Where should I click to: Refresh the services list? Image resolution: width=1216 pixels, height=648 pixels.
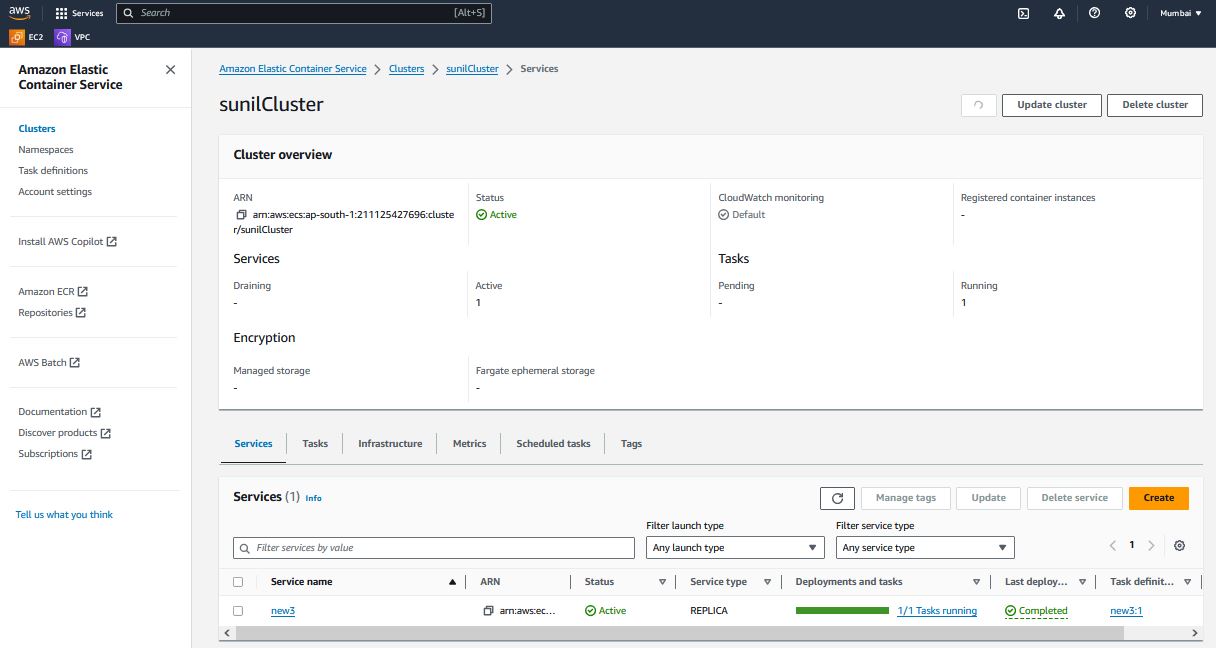(x=837, y=498)
